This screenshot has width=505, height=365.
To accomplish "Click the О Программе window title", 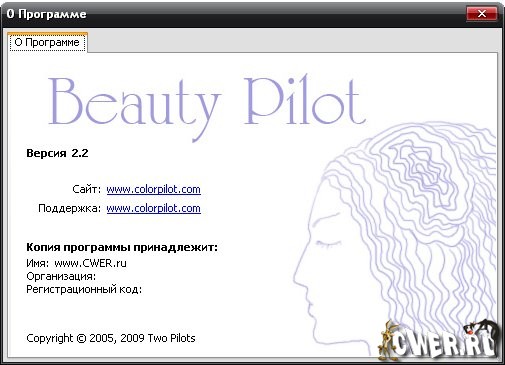I will coord(46,14).
